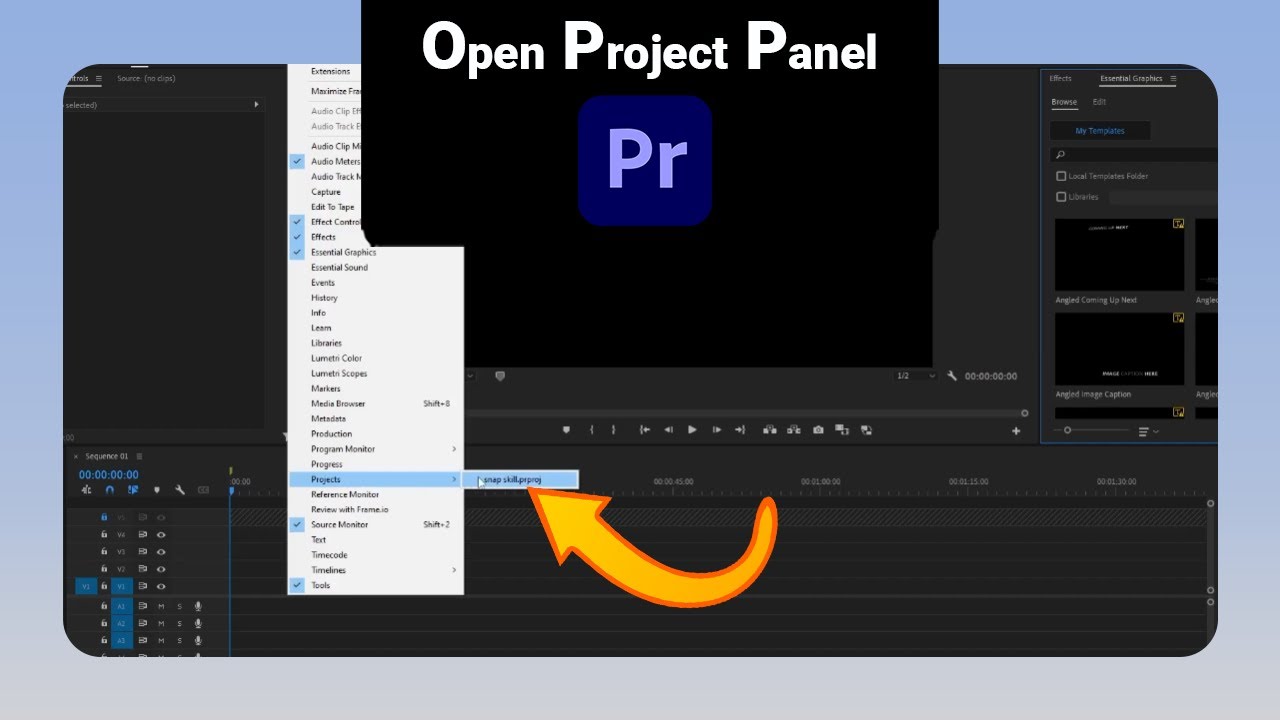The height and width of the screenshot is (720, 1280).
Task: Open playback resolution 1/2 dropdown
Action: (916, 376)
